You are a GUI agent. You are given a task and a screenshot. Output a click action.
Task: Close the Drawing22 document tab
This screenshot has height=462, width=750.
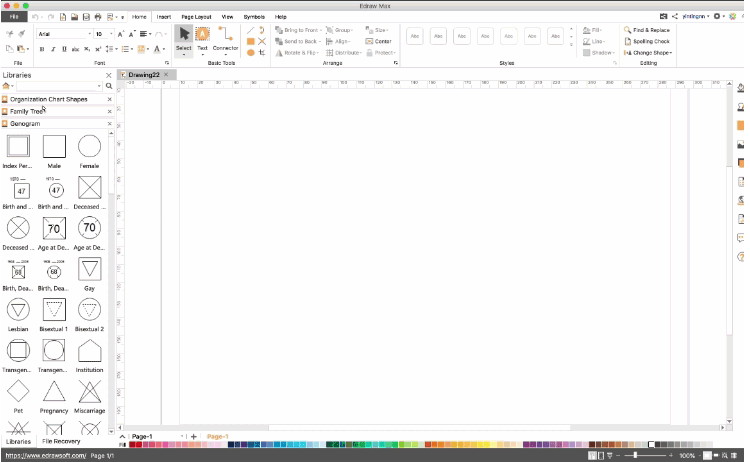tap(166, 75)
